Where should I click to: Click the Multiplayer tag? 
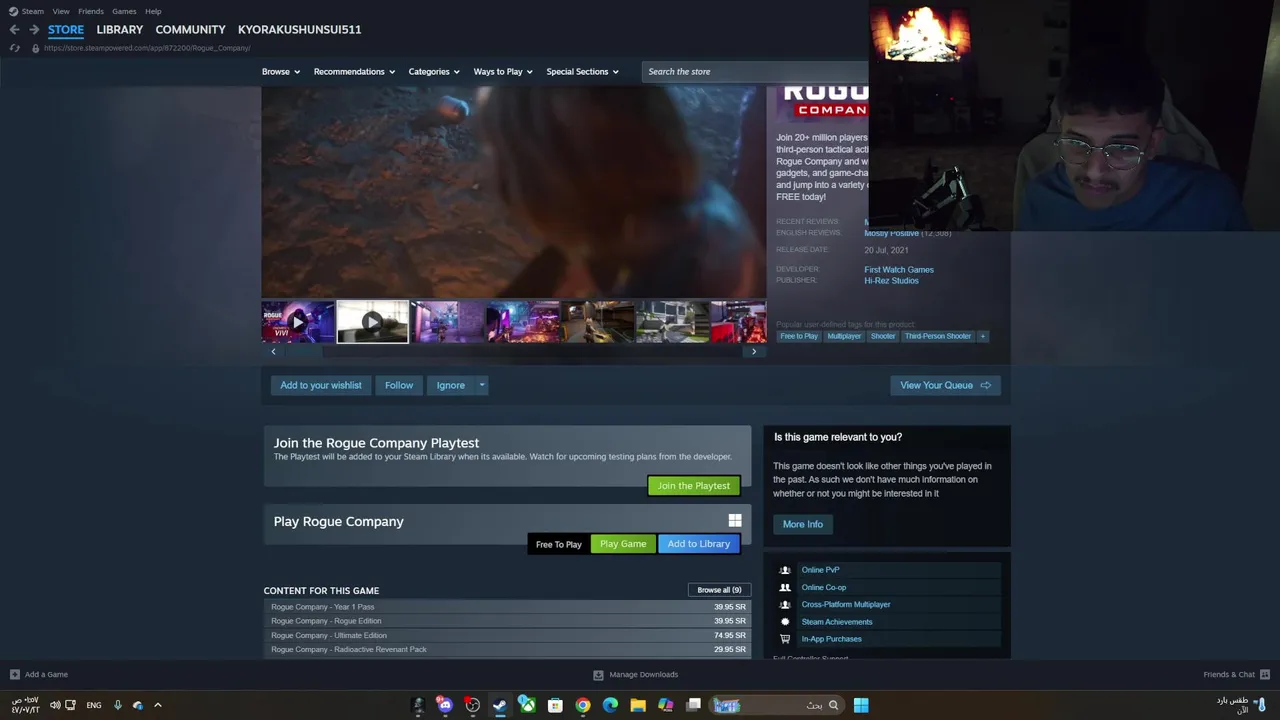844,336
